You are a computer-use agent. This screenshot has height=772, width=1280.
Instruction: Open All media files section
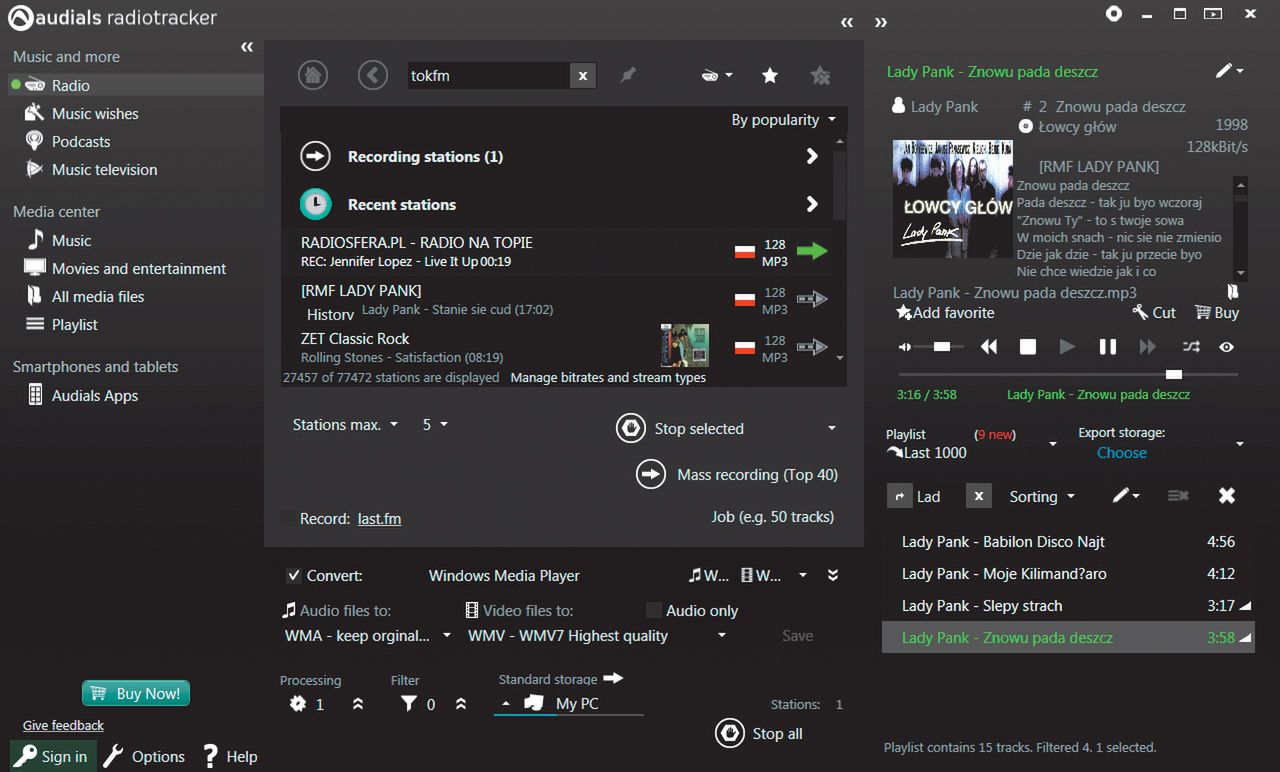coord(98,296)
